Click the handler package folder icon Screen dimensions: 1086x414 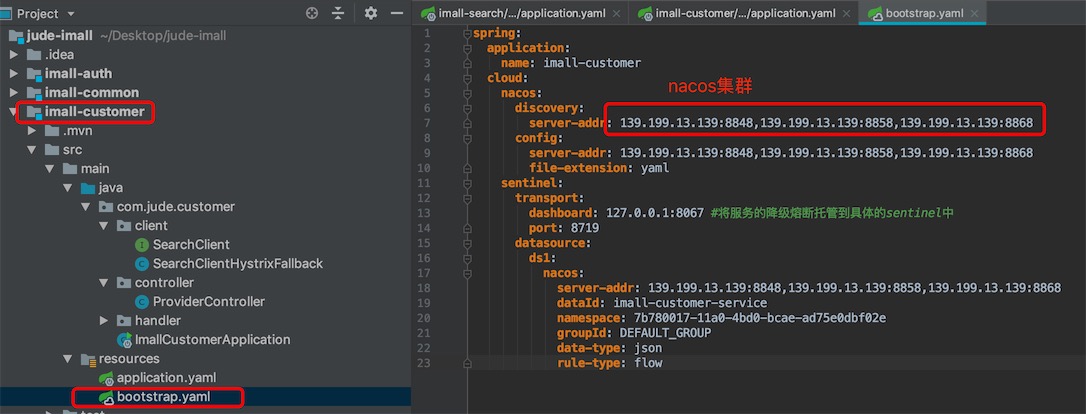pos(124,321)
